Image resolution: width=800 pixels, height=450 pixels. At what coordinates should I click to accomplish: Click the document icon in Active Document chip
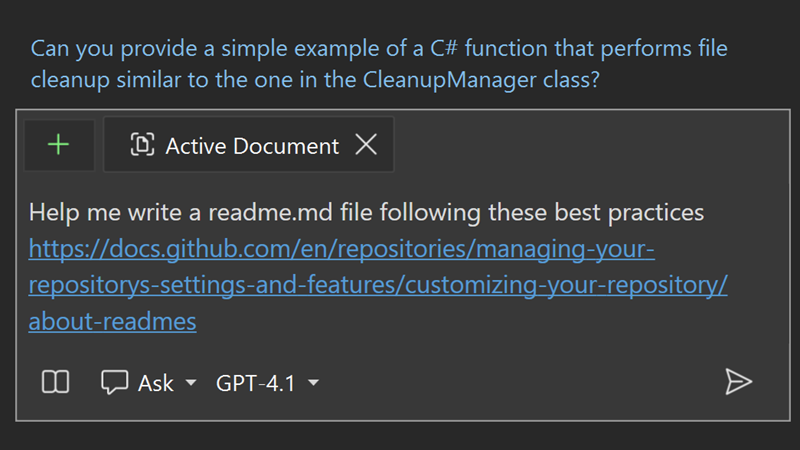click(x=142, y=144)
